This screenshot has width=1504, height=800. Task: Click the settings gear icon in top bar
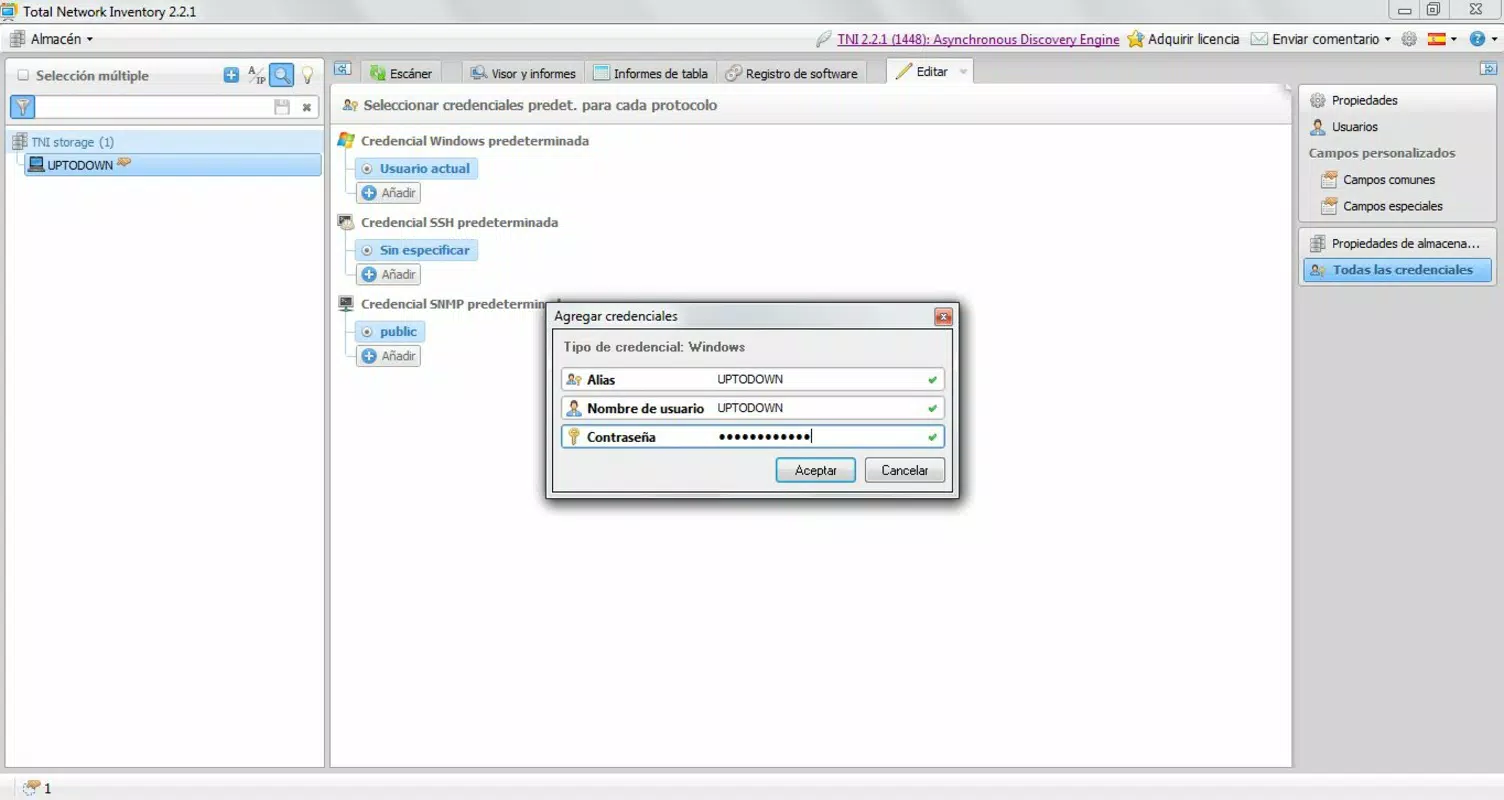pyautogui.click(x=1409, y=39)
